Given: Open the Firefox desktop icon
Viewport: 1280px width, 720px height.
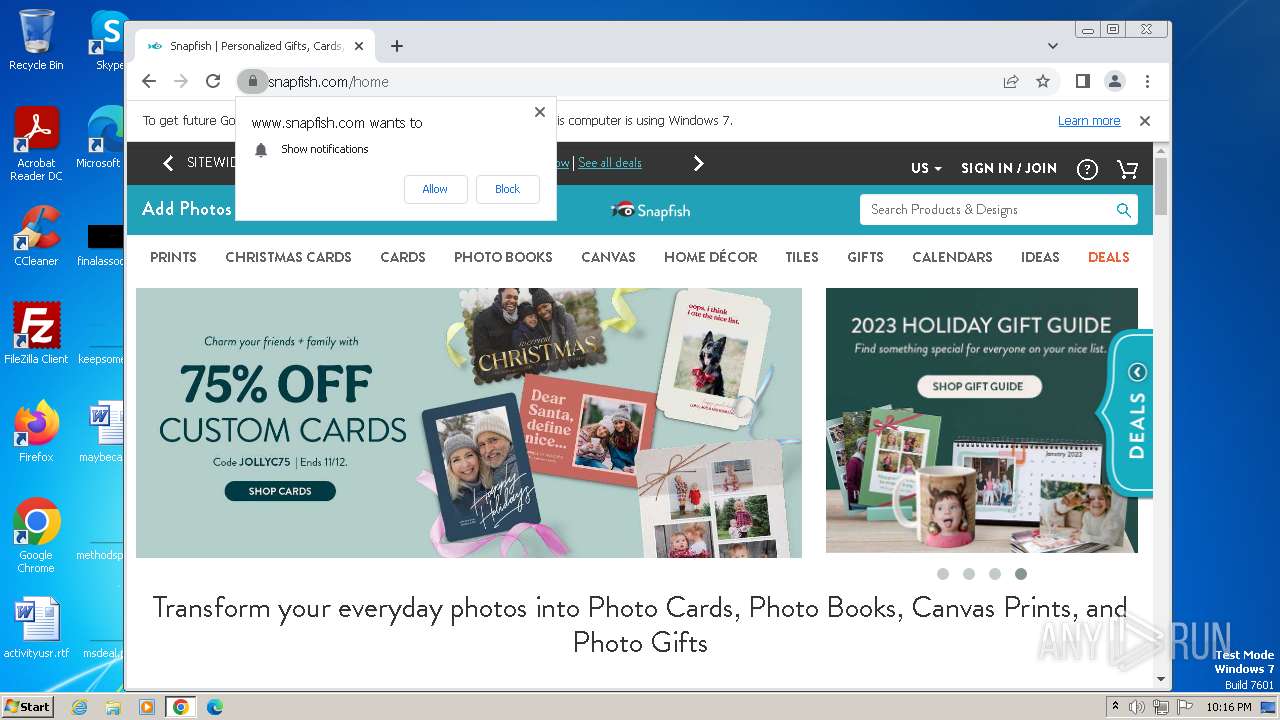Looking at the screenshot, I should tap(36, 431).
